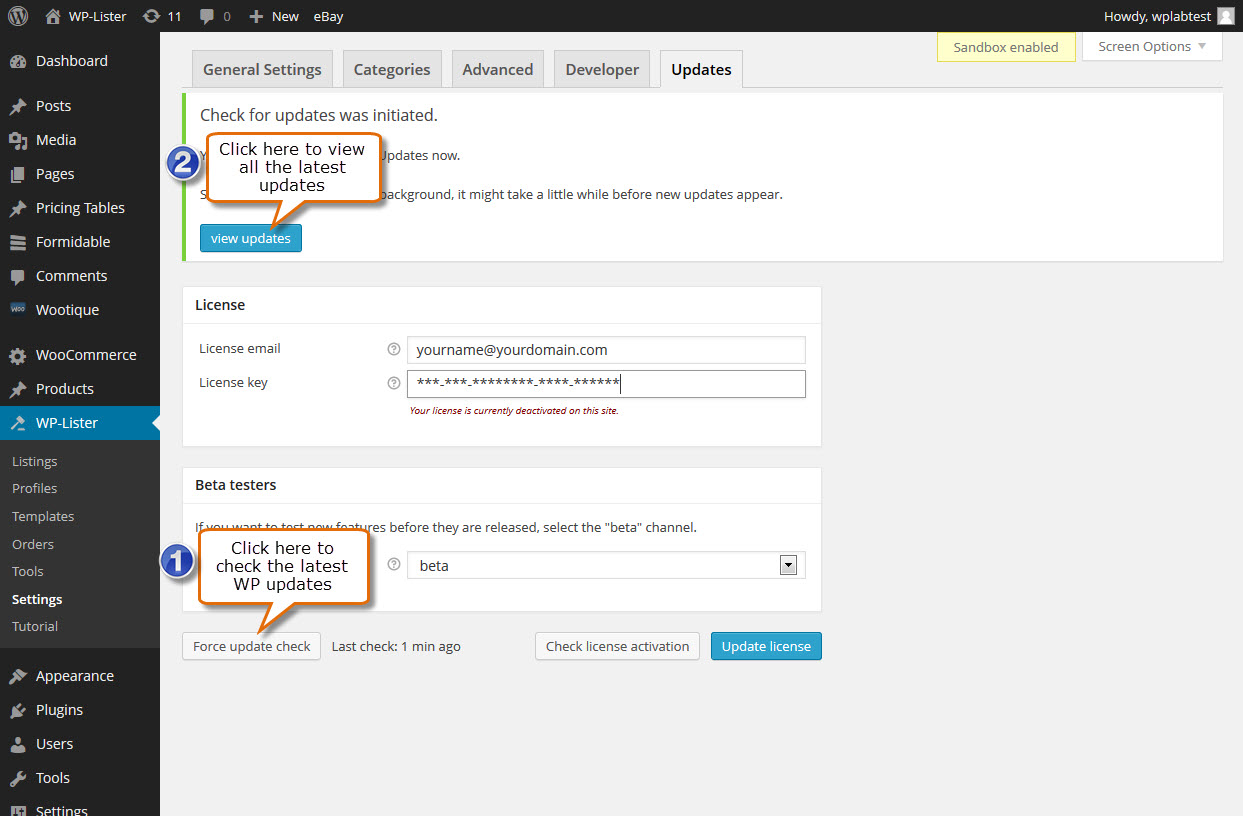
Task: Click the Force update check button
Action: coord(252,646)
